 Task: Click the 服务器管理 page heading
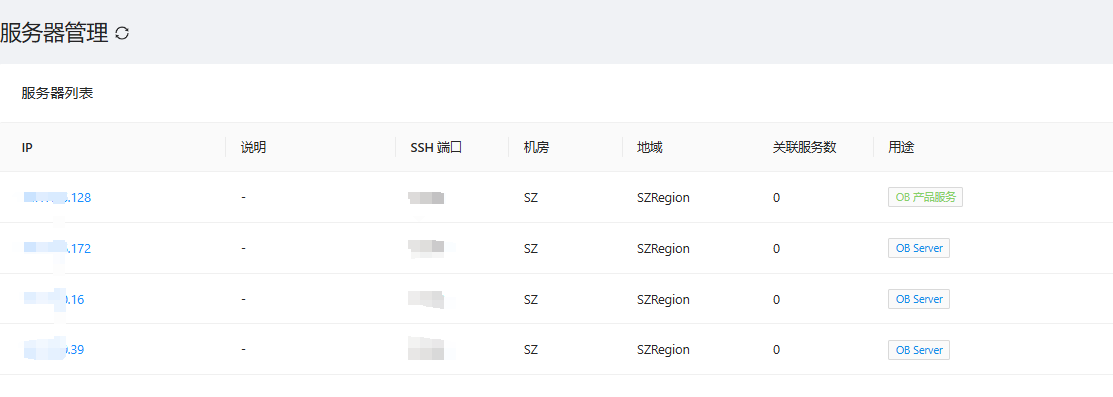tap(54, 33)
